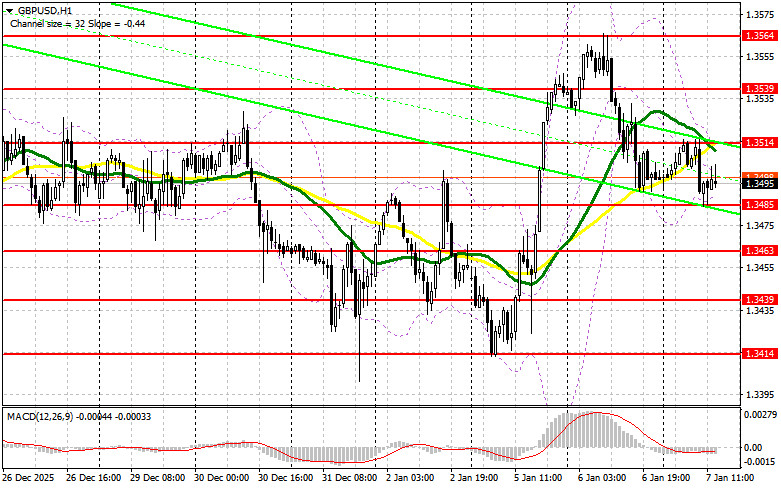Click the 1.3564 red price label
The height and width of the screenshot is (489, 781).
click(760, 35)
